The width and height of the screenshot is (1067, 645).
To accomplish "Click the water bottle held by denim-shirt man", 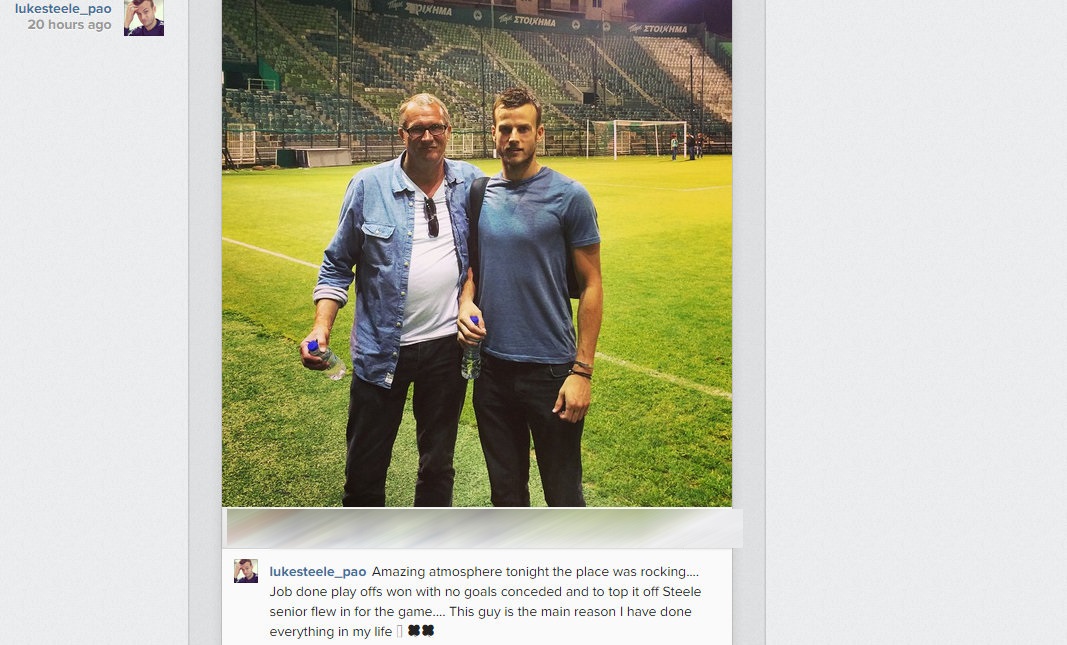I will coord(327,360).
